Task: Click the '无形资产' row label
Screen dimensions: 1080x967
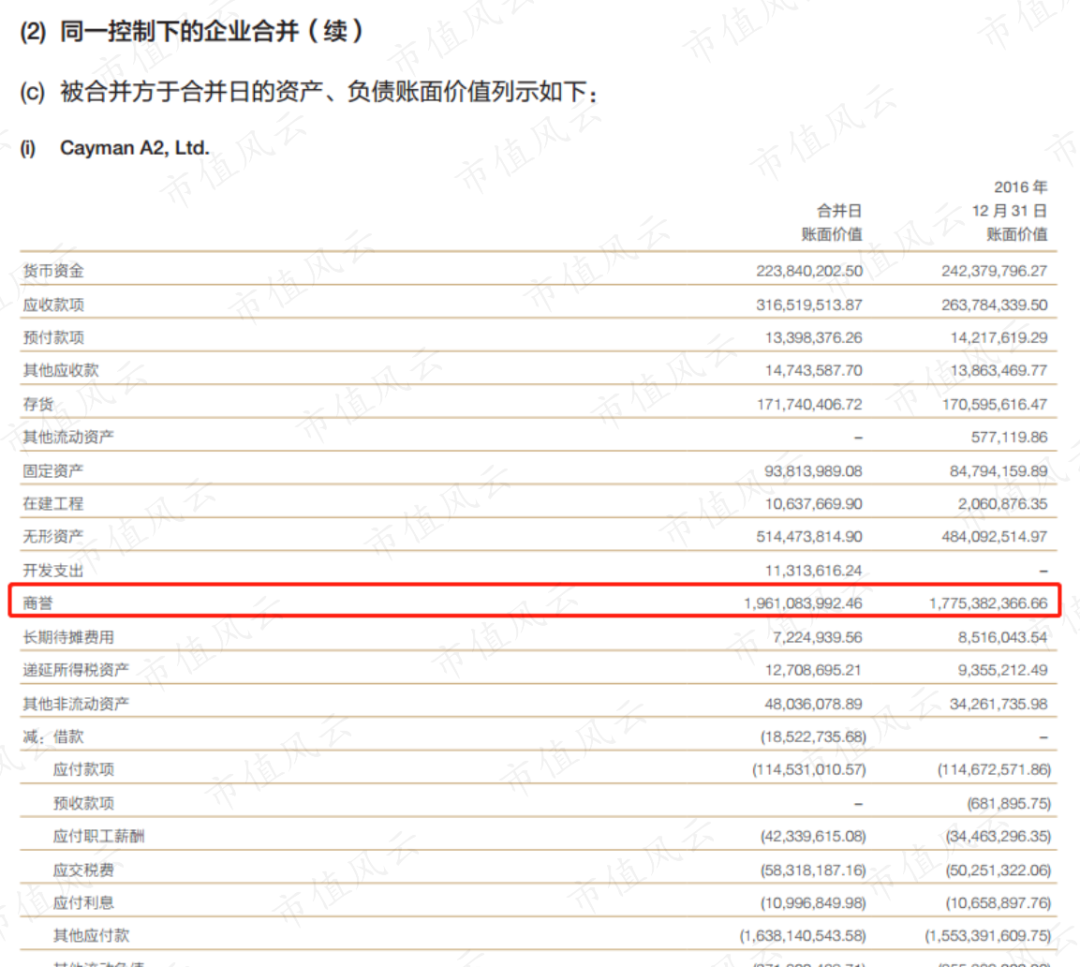Action: point(53,537)
